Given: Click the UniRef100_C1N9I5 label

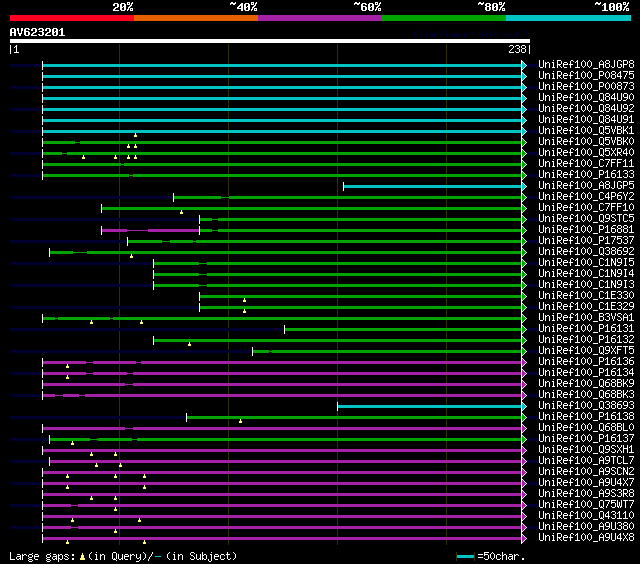Looking at the screenshot, I should pyautogui.click(x=586, y=263).
